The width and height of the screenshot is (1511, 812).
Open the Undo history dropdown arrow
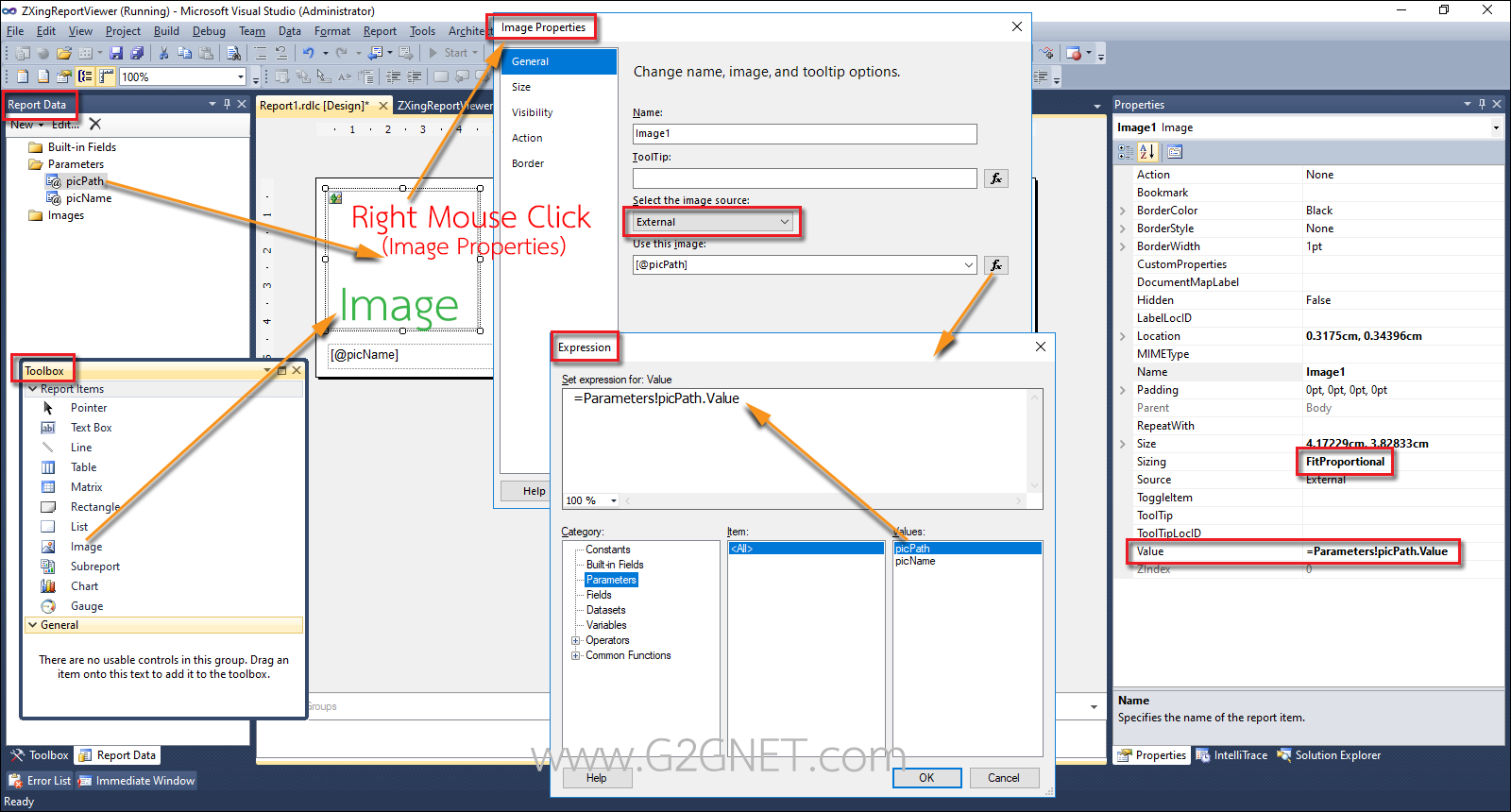326,53
